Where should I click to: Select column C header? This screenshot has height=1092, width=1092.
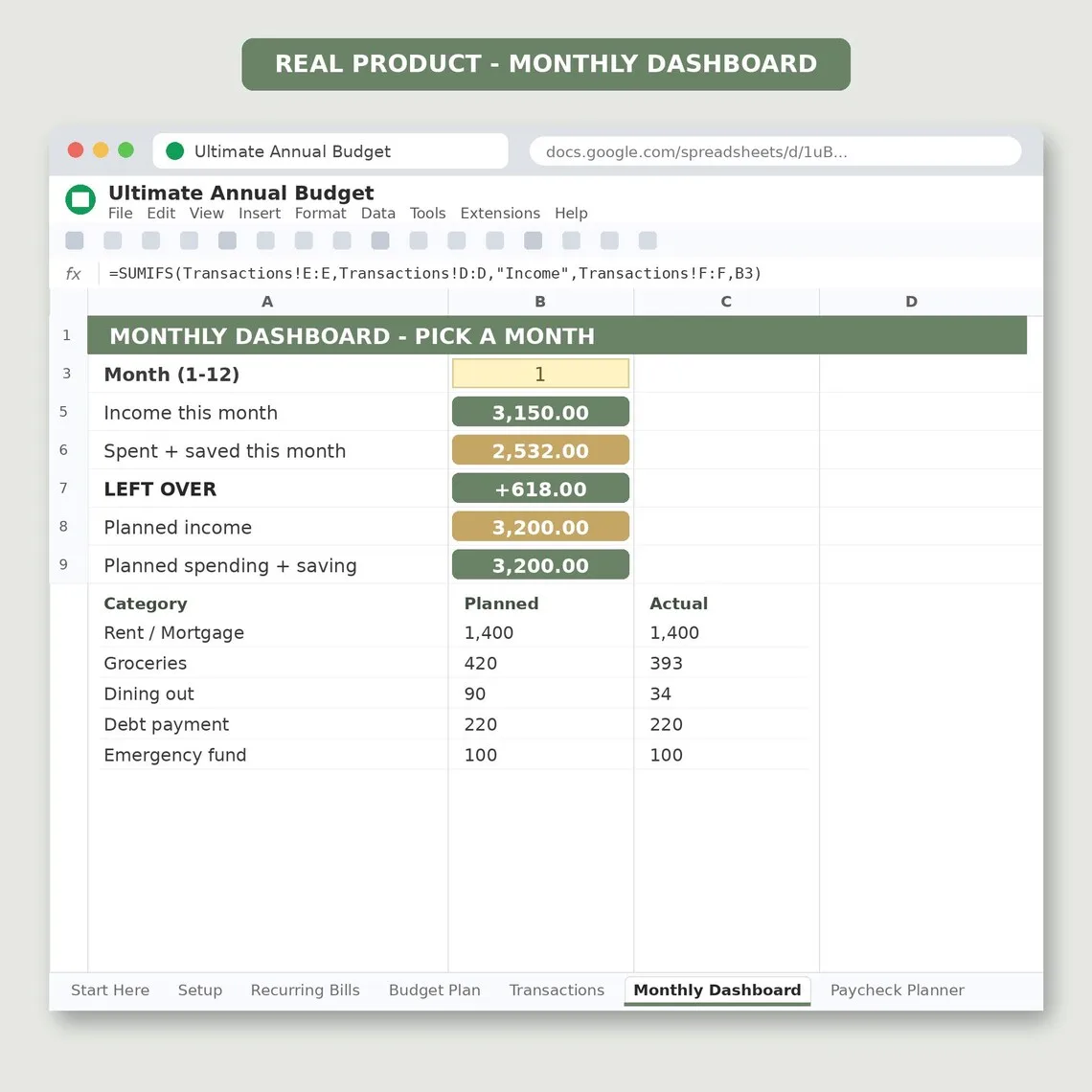tap(726, 302)
